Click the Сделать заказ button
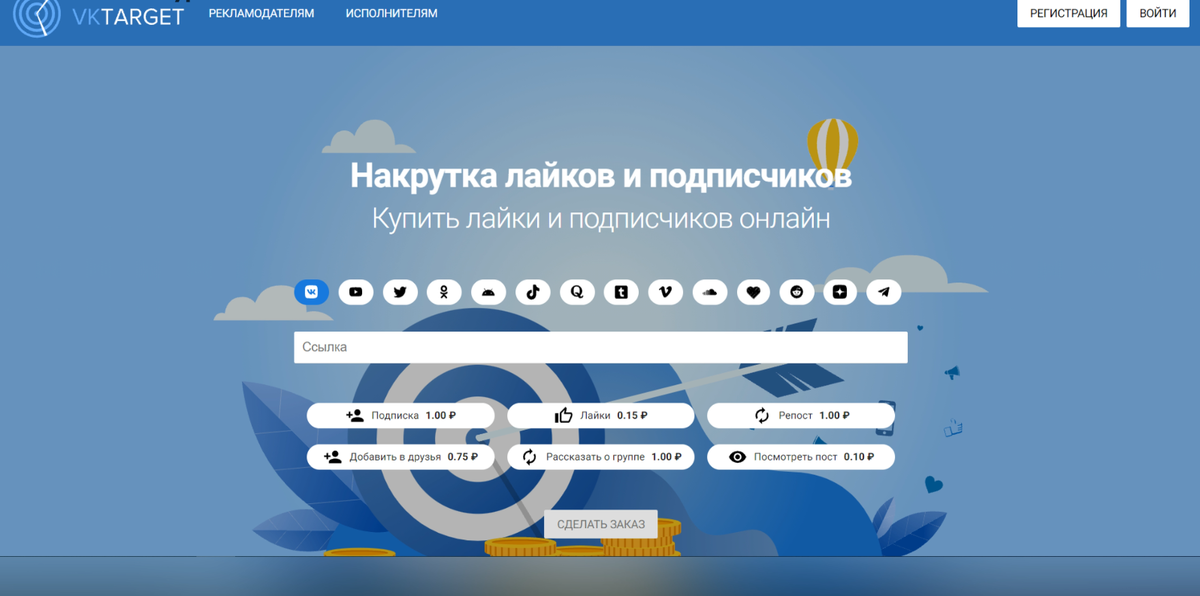 click(600, 524)
